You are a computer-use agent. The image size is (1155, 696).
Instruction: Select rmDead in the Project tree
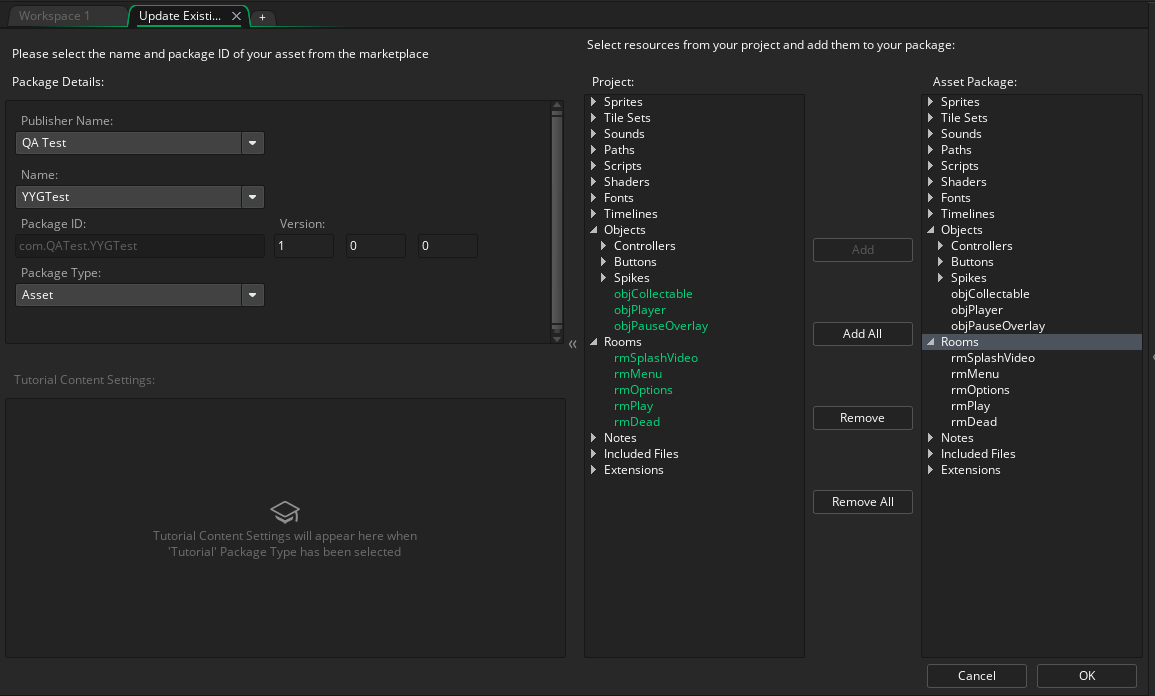[x=636, y=422]
